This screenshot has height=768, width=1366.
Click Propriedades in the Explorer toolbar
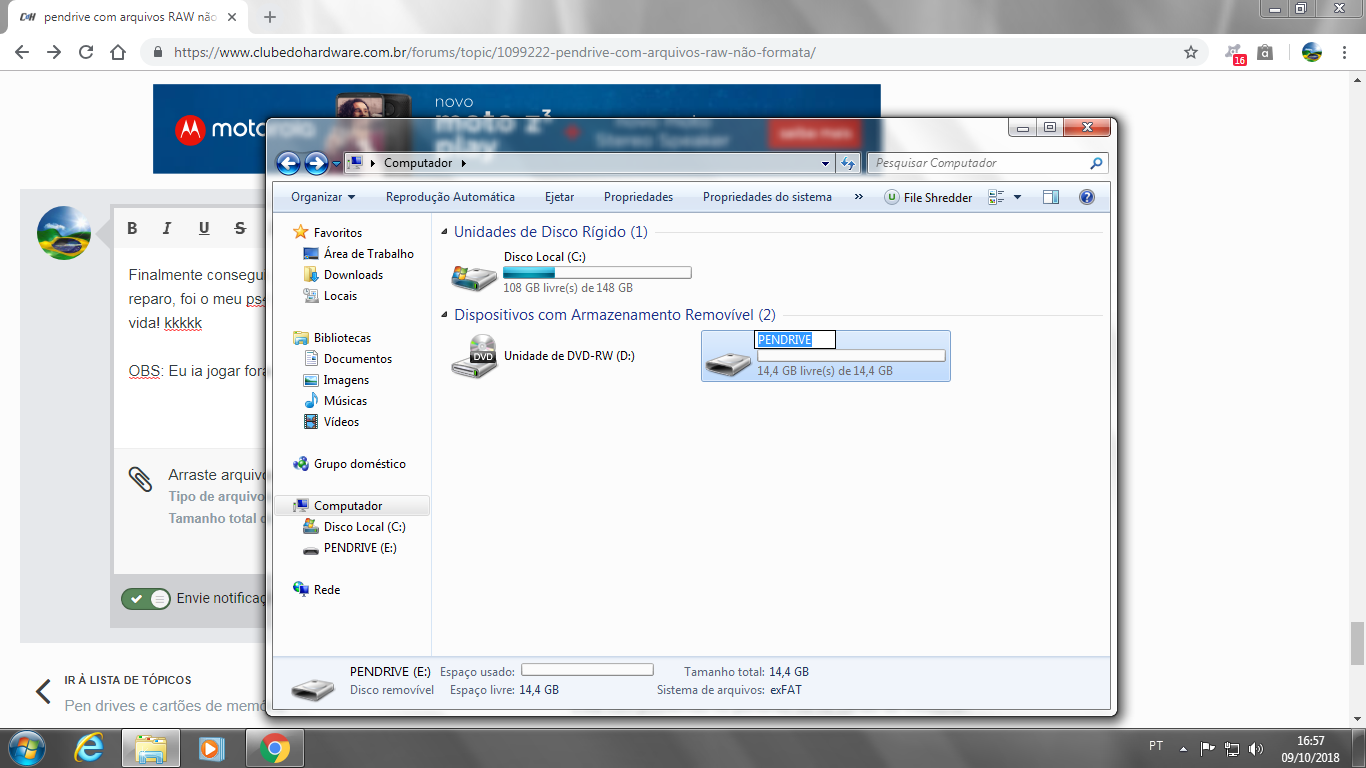pos(638,197)
